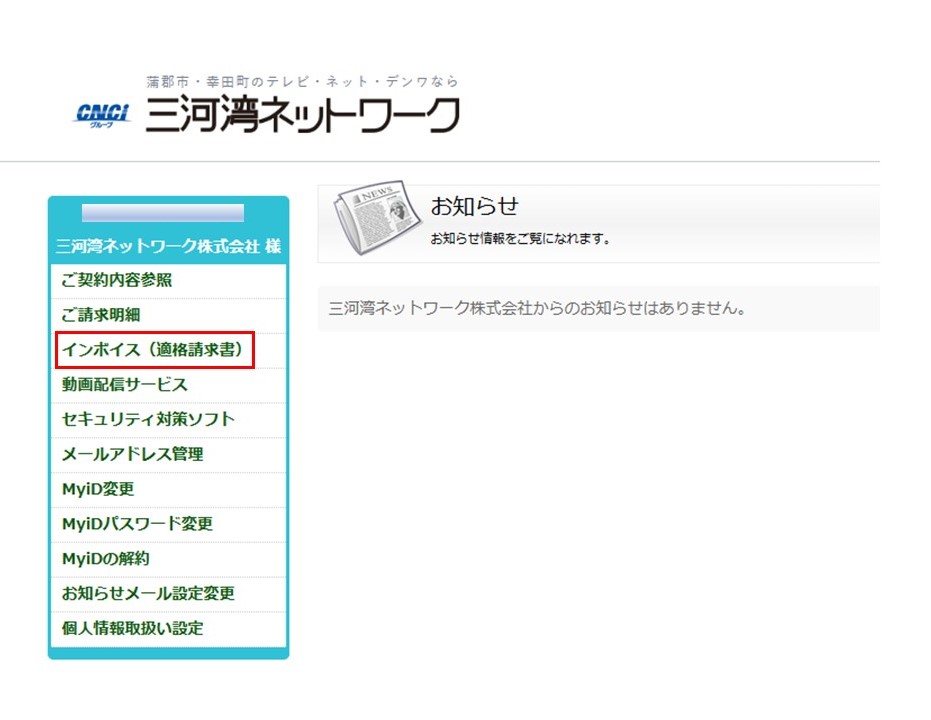The width and height of the screenshot is (931, 720).
Task: Click the blurred user name bar
Action: click(162, 213)
